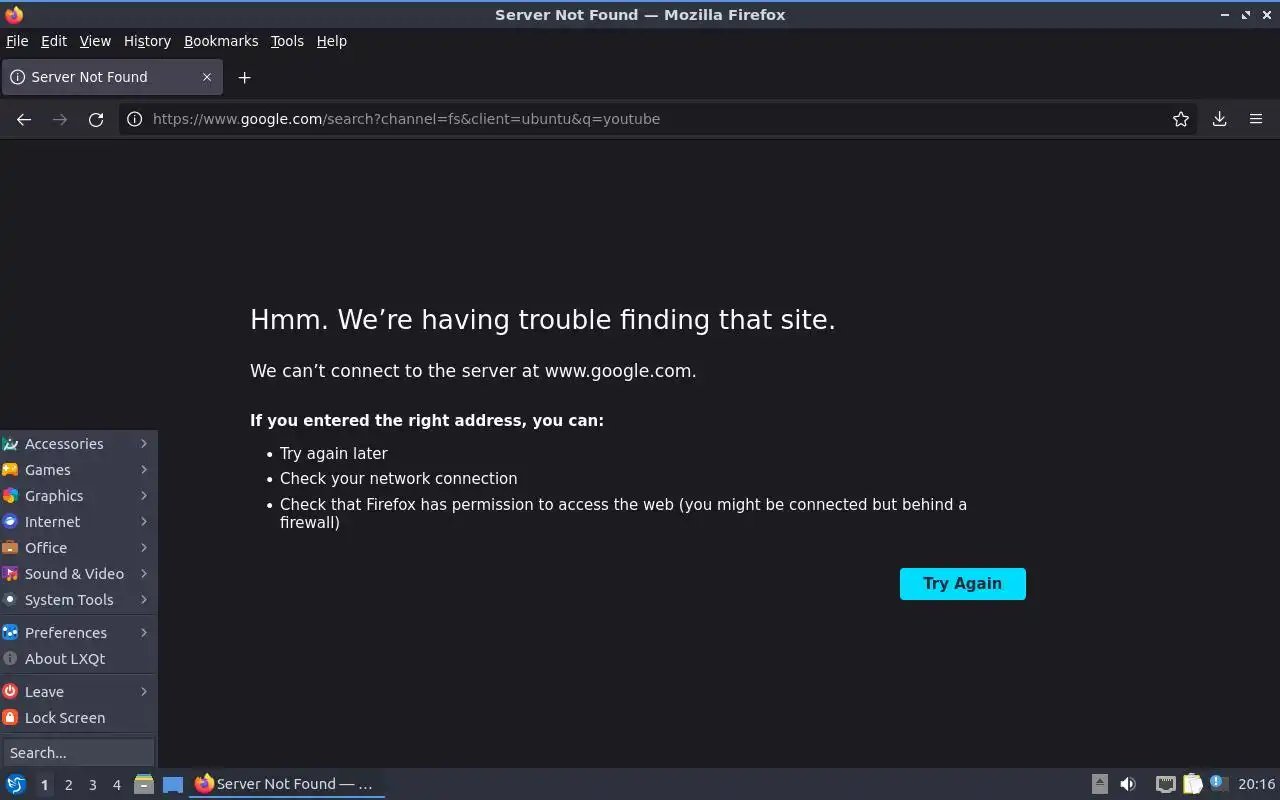Reload the current page
Screen dimensions: 1280x800
(96, 119)
